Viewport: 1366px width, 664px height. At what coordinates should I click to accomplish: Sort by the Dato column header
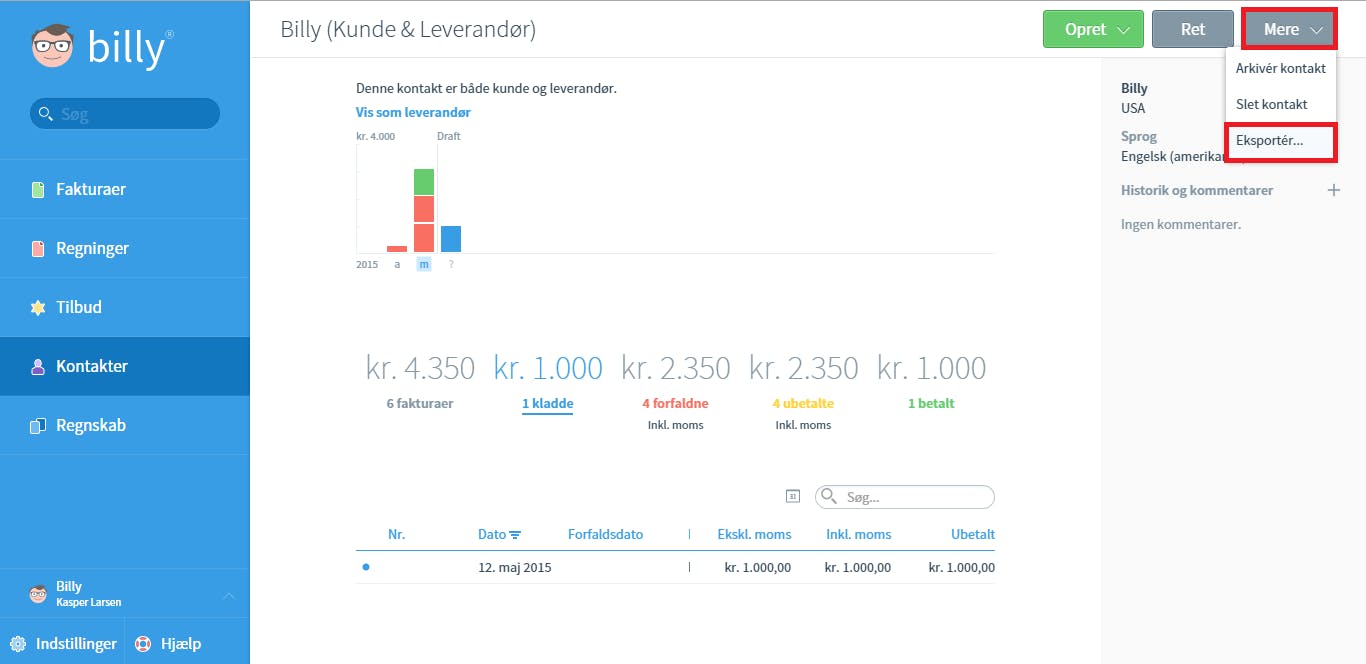click(492, 534)
